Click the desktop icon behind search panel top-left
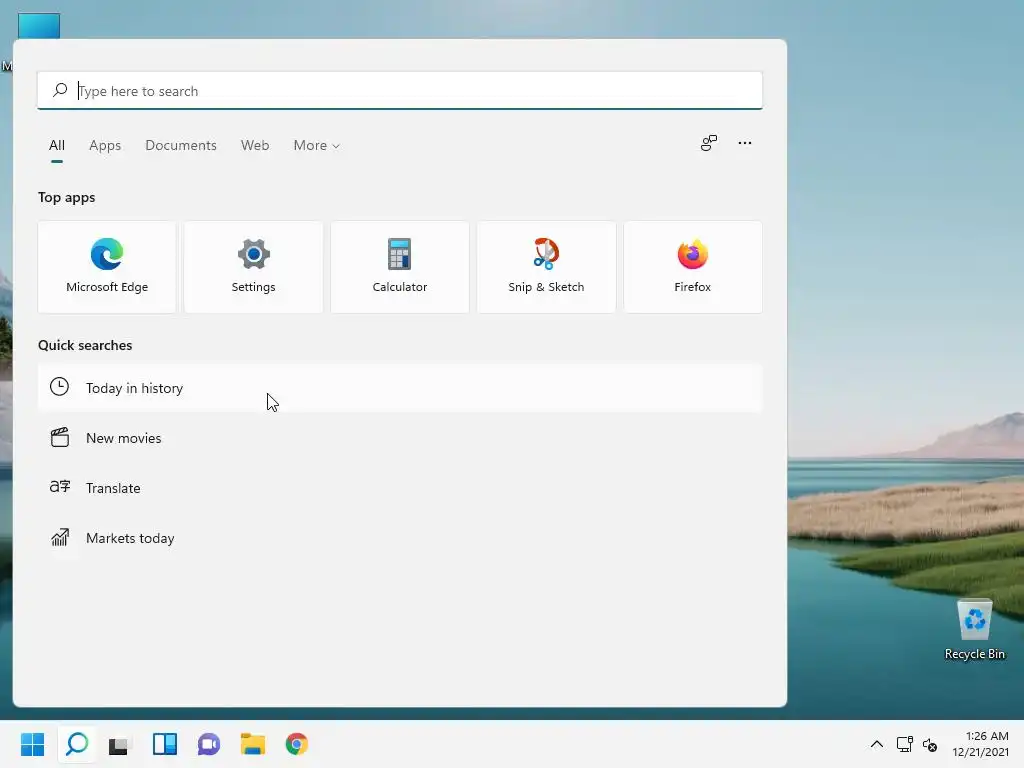The width and height of the screenshot is (1024, 768). point(39,25)
